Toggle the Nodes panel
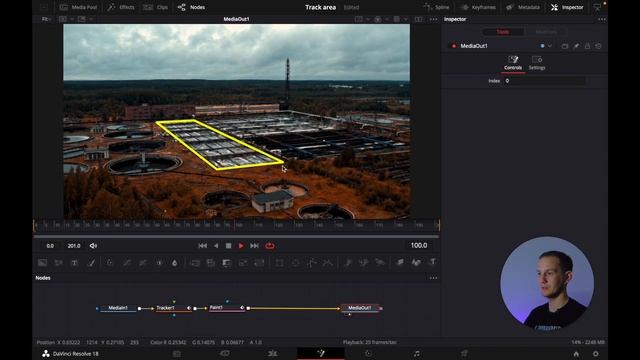Image resolution: width=640 pixels, height=360 pixels. [191, 7]
